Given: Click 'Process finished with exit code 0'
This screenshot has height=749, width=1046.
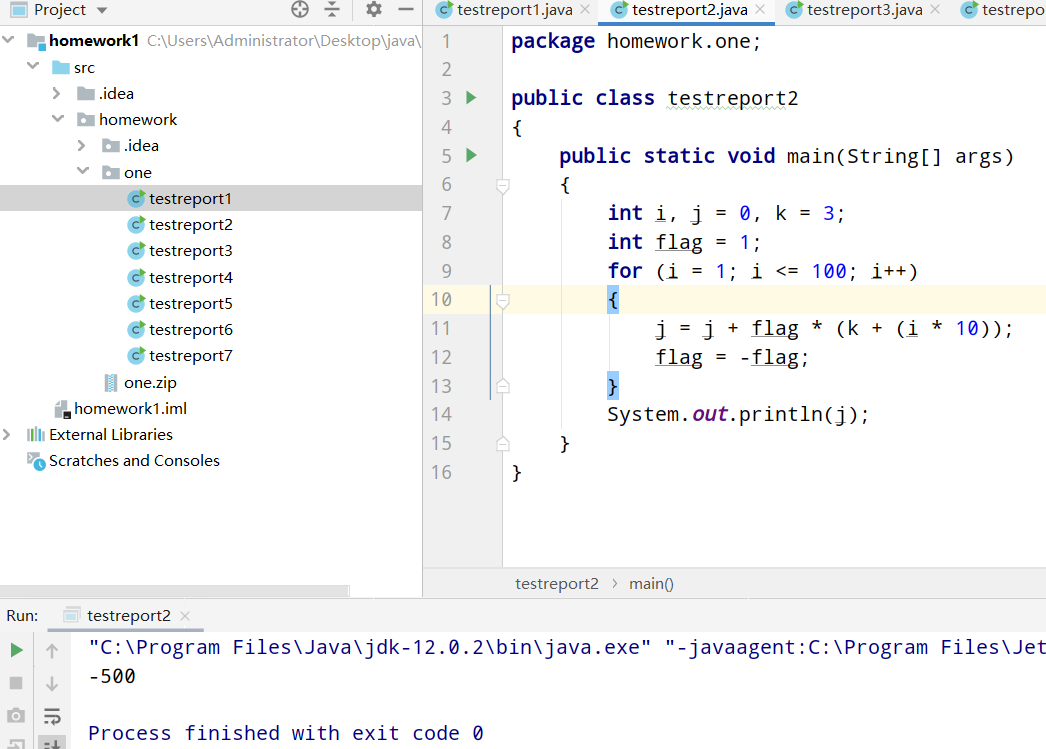Looking at the screenshot, I should tap(286, 733).
